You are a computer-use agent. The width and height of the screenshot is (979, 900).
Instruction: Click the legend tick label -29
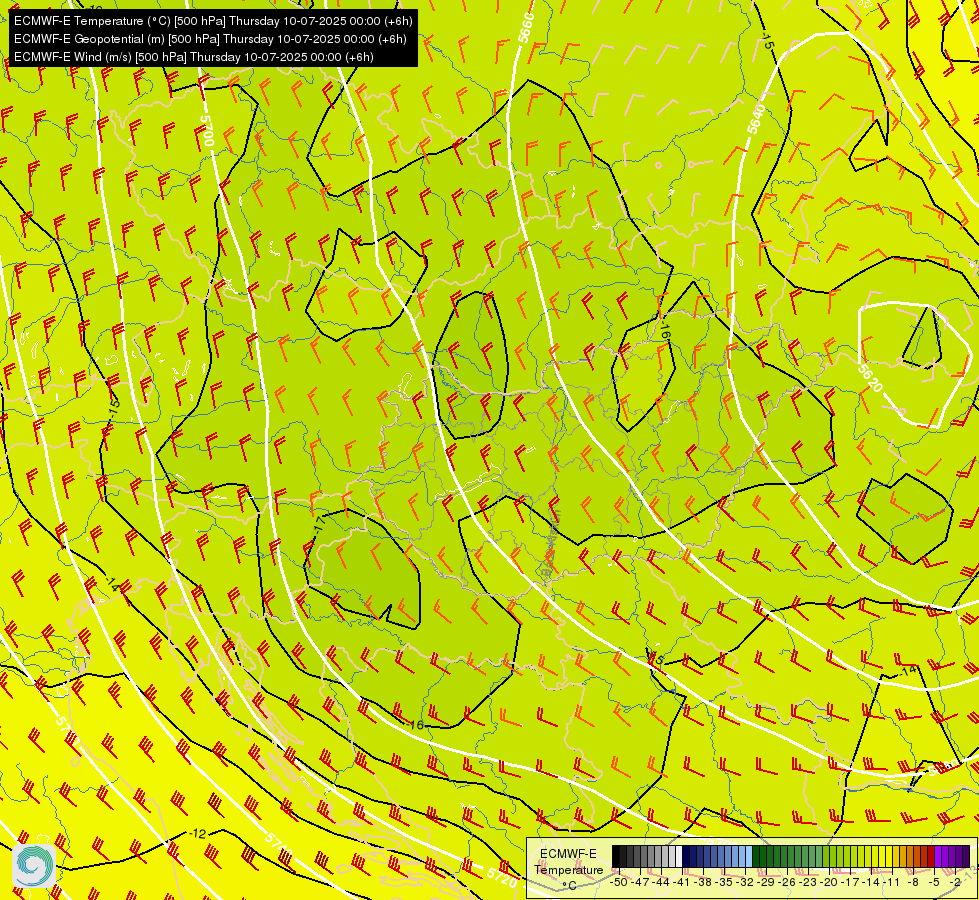(x=767, y=882)
